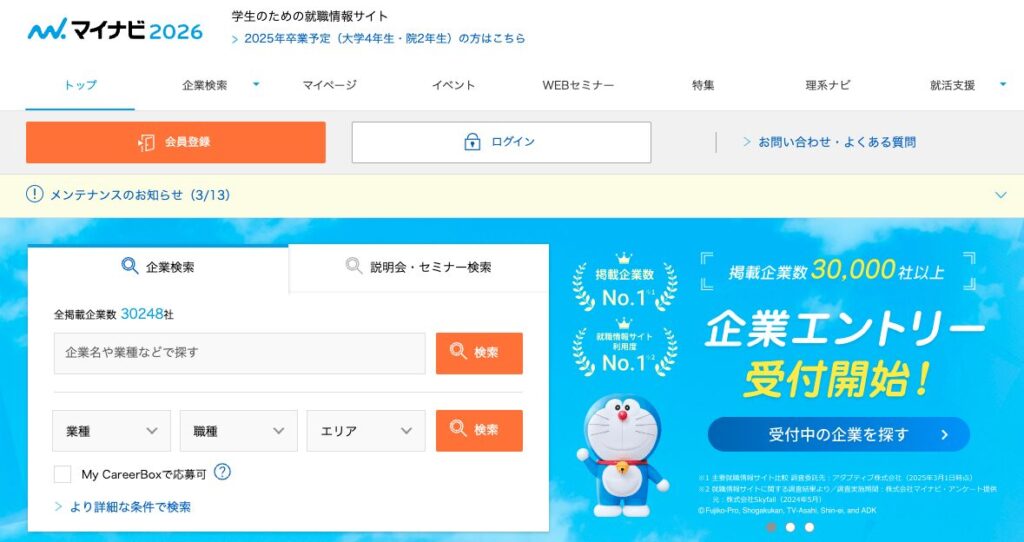
Task: Click the 30248社 company count text
Action: pos(147,314)
